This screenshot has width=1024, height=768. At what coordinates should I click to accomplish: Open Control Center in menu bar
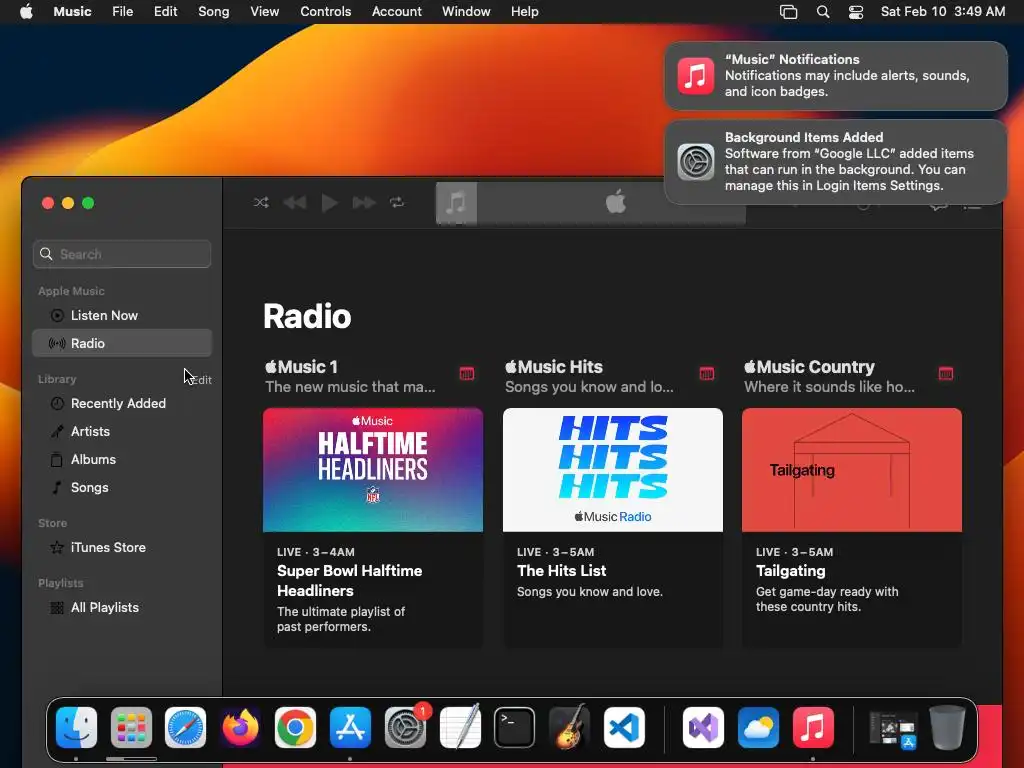(856, 12)
